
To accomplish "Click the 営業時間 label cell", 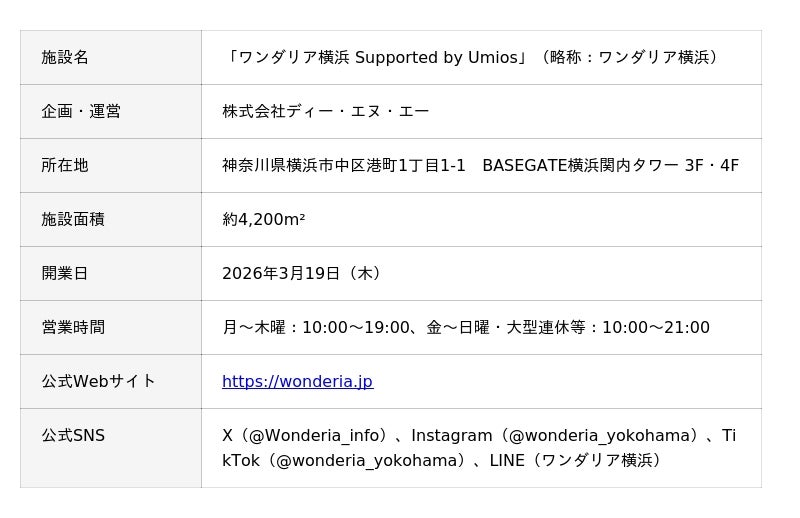I will coord(73,327).
